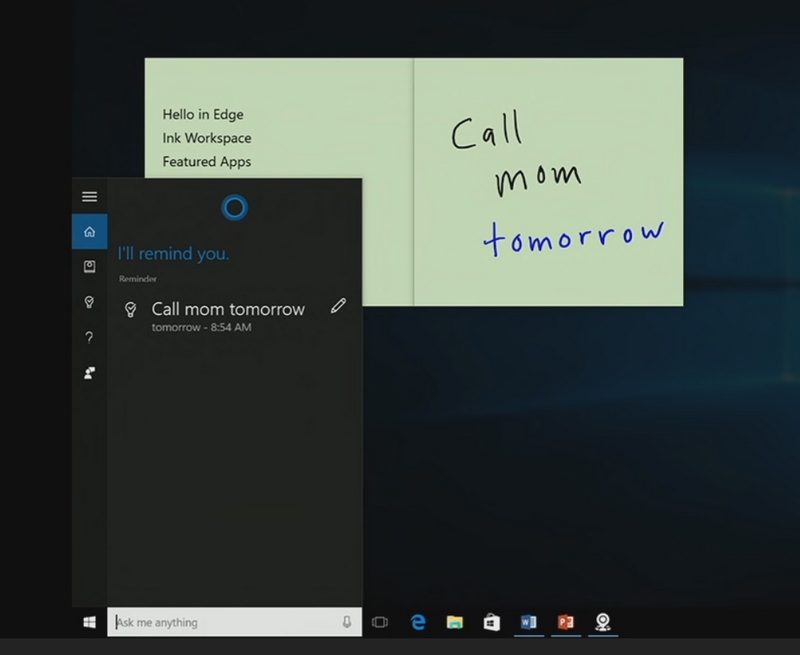This screenshot has height=655, width=800.
Task: Launch Microsoft Edge from the taskbar
Action: click(x=418, y=622)
